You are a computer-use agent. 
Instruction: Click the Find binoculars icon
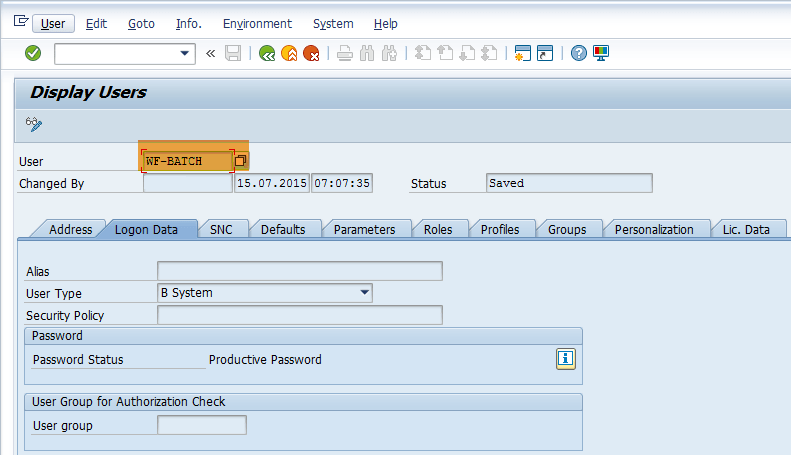(x=367, y=53)
